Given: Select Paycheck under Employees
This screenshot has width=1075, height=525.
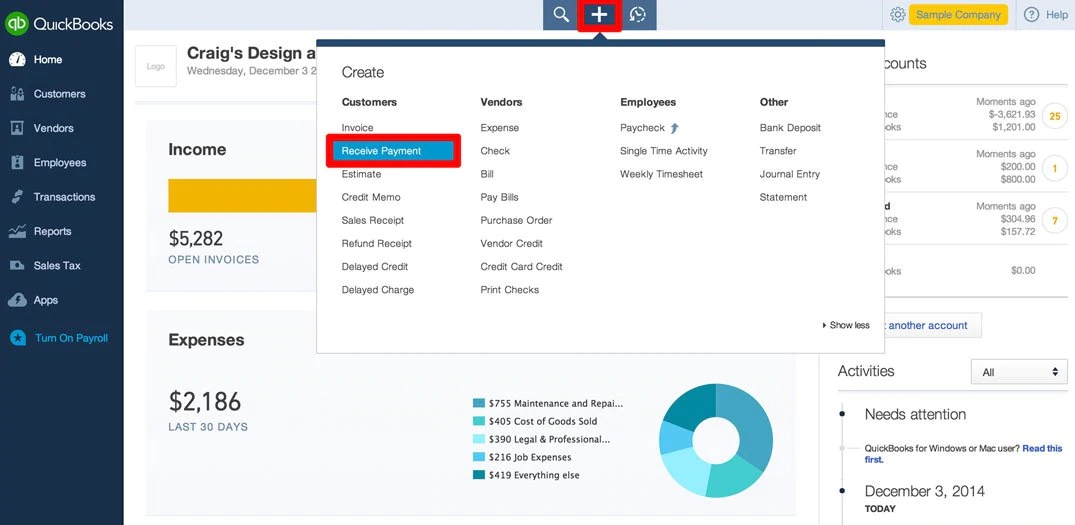Looking at the screenshot, I should pyautogui.click(x=642, y=127).
